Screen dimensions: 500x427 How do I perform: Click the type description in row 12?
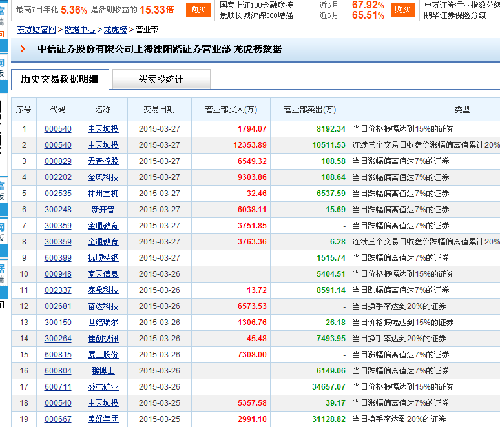click(399, 306)
